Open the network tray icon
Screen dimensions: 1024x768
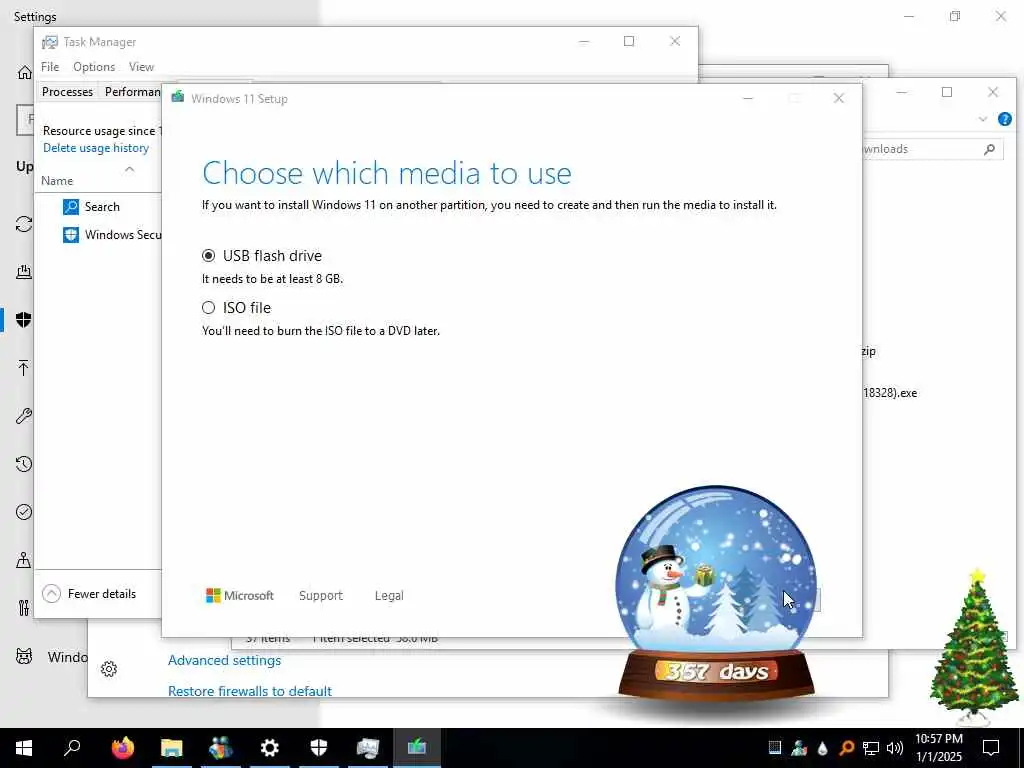(871, 748)
